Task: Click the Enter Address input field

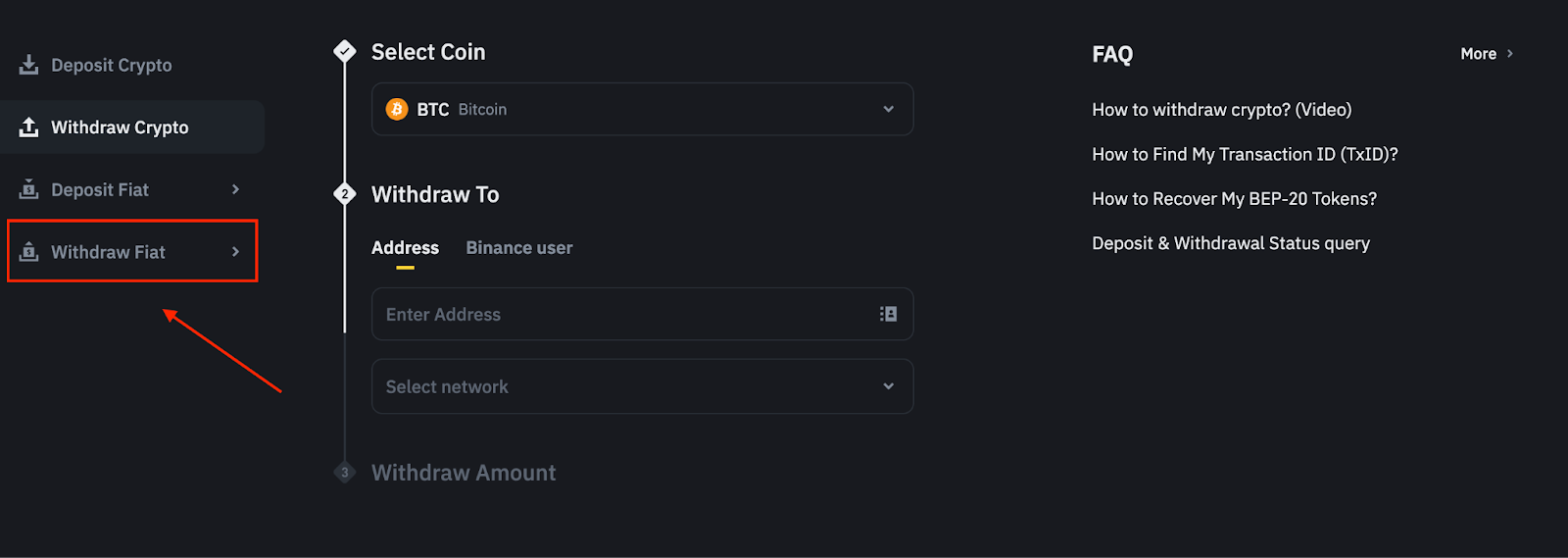Action: coord(622,314)
